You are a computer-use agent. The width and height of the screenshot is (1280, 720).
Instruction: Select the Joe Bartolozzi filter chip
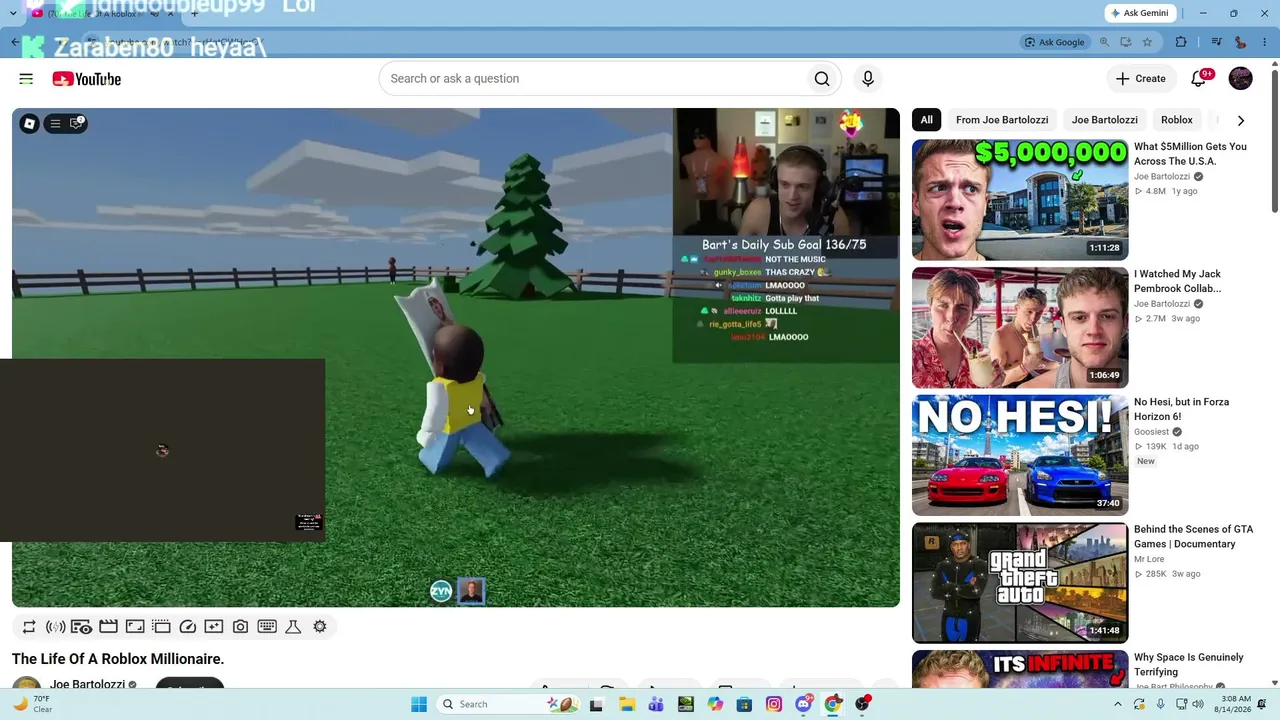[1105, 120]
